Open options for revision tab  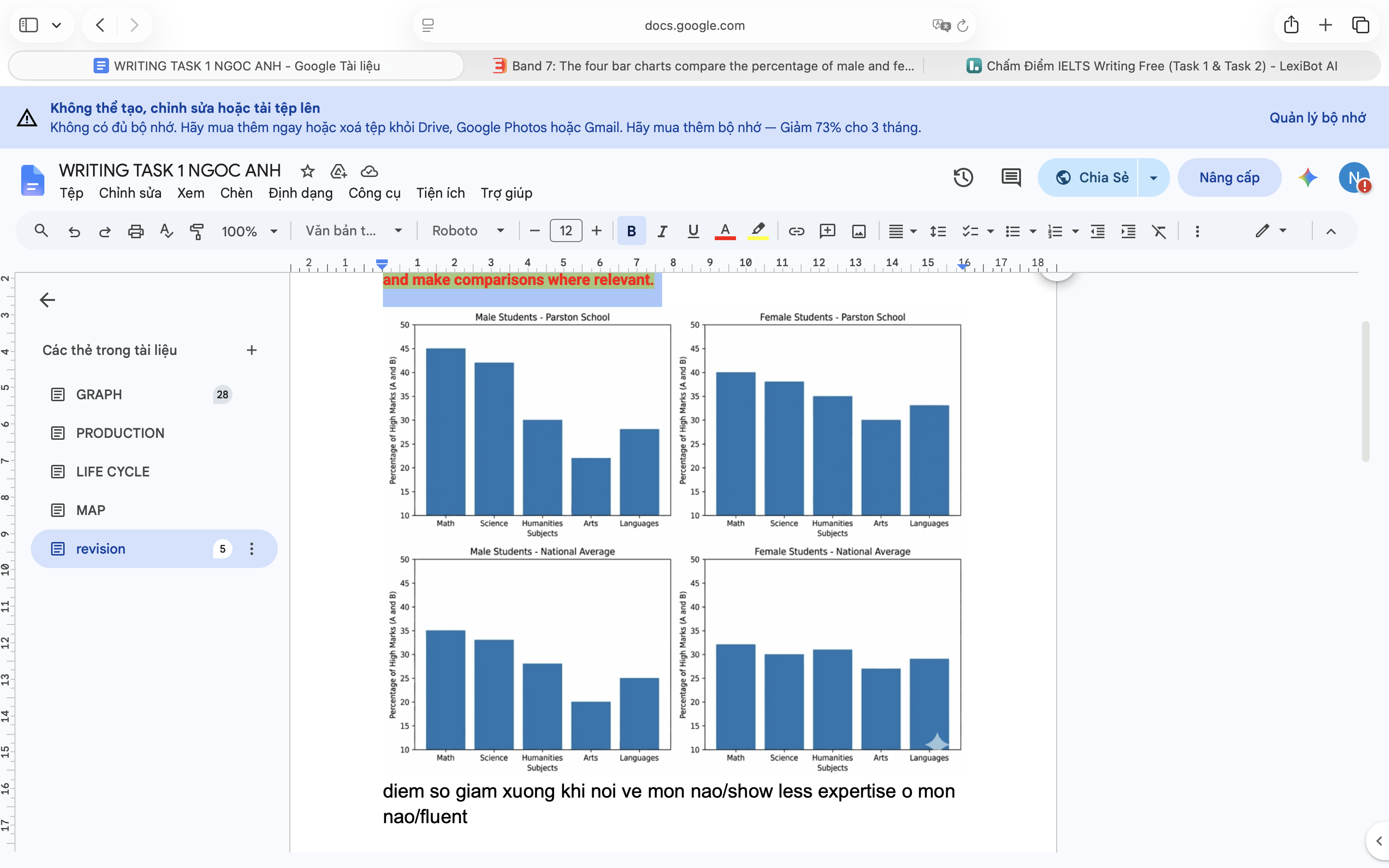pyautogui.click(x=251, y=549)
